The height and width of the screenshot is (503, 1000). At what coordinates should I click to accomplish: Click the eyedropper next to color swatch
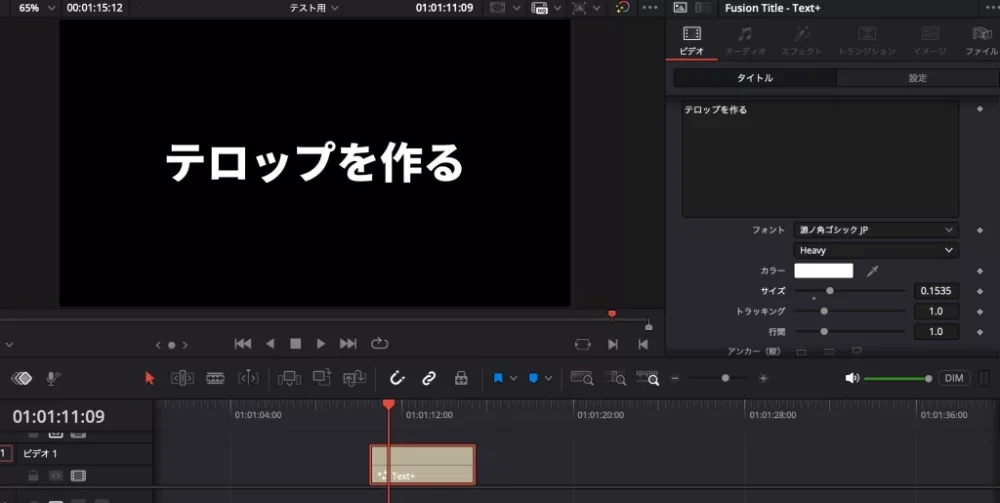(x=872, y=271)
